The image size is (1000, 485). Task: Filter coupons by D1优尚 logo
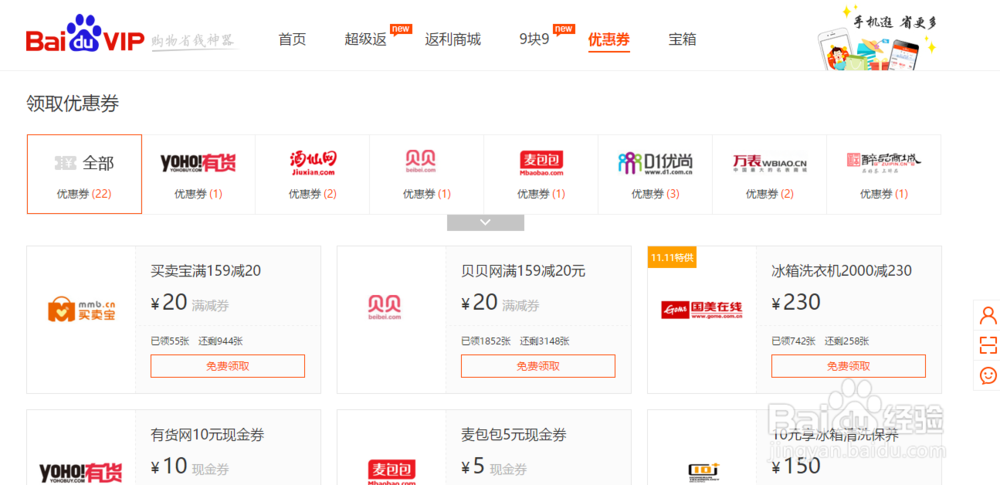coord(655,164)
